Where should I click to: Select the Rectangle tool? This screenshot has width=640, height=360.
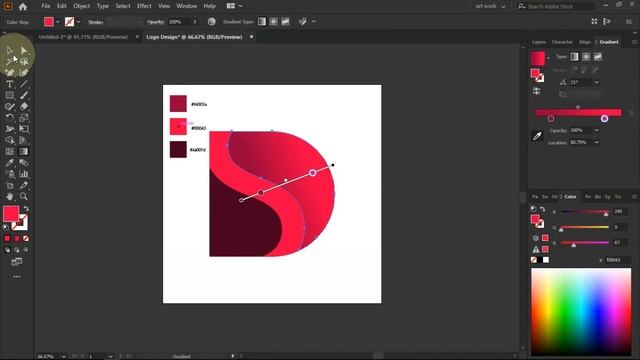point(10,95)
